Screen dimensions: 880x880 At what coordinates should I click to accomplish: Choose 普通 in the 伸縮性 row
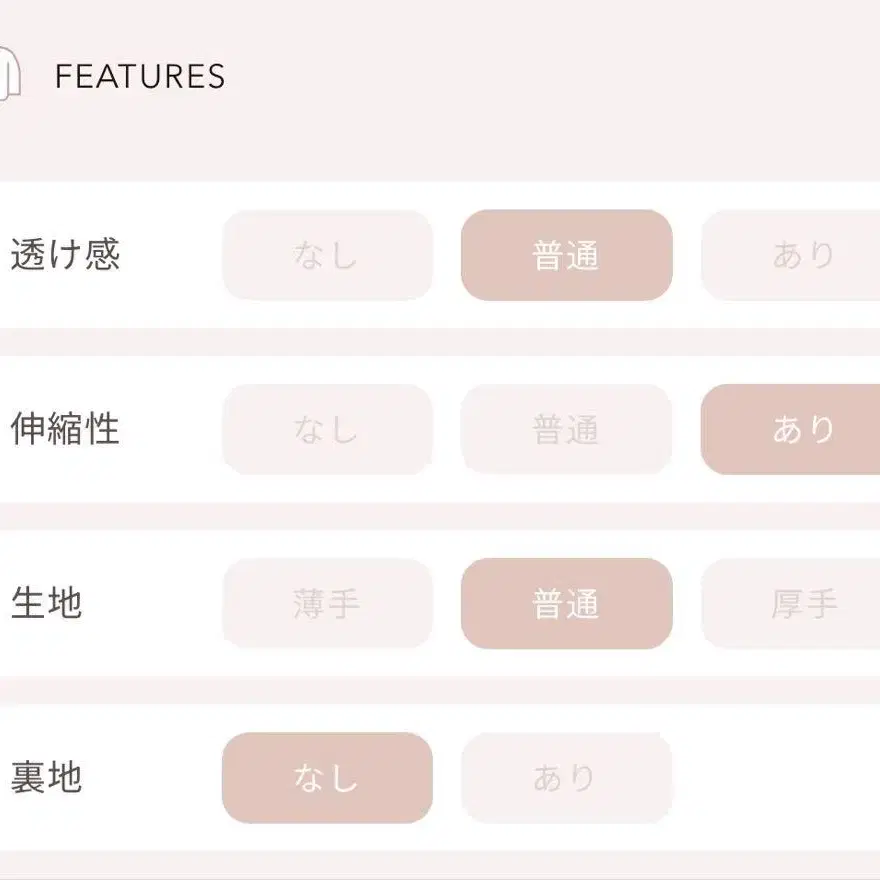click(x=566, y=429)
